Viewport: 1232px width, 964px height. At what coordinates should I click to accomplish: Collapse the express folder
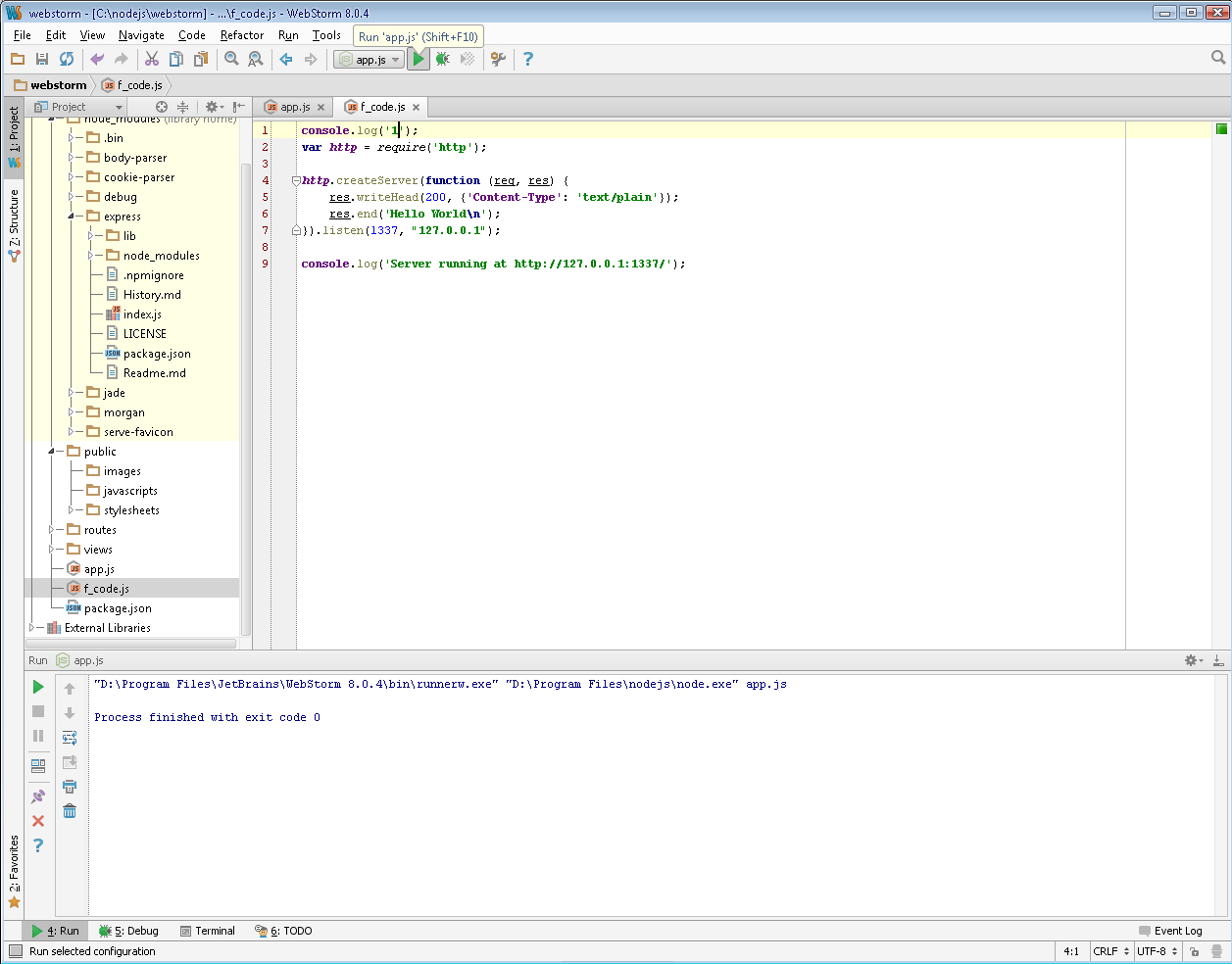72,217
